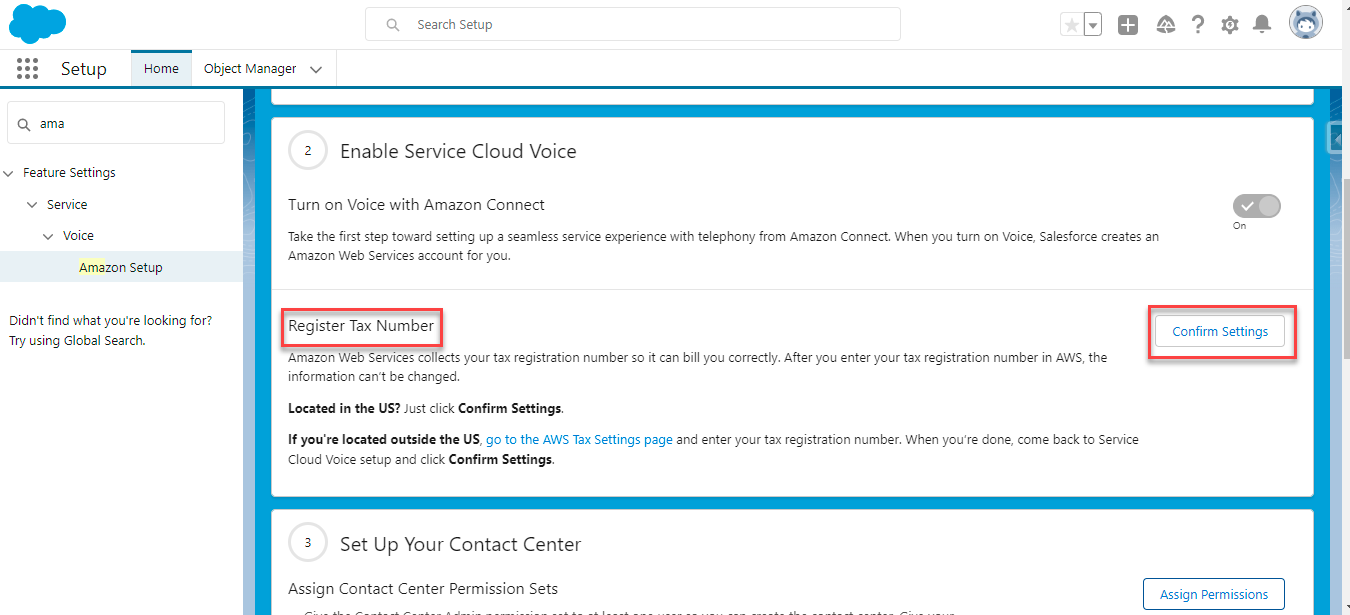
Task: Click the Assign Permissions button
Action: click(1213, 594)
